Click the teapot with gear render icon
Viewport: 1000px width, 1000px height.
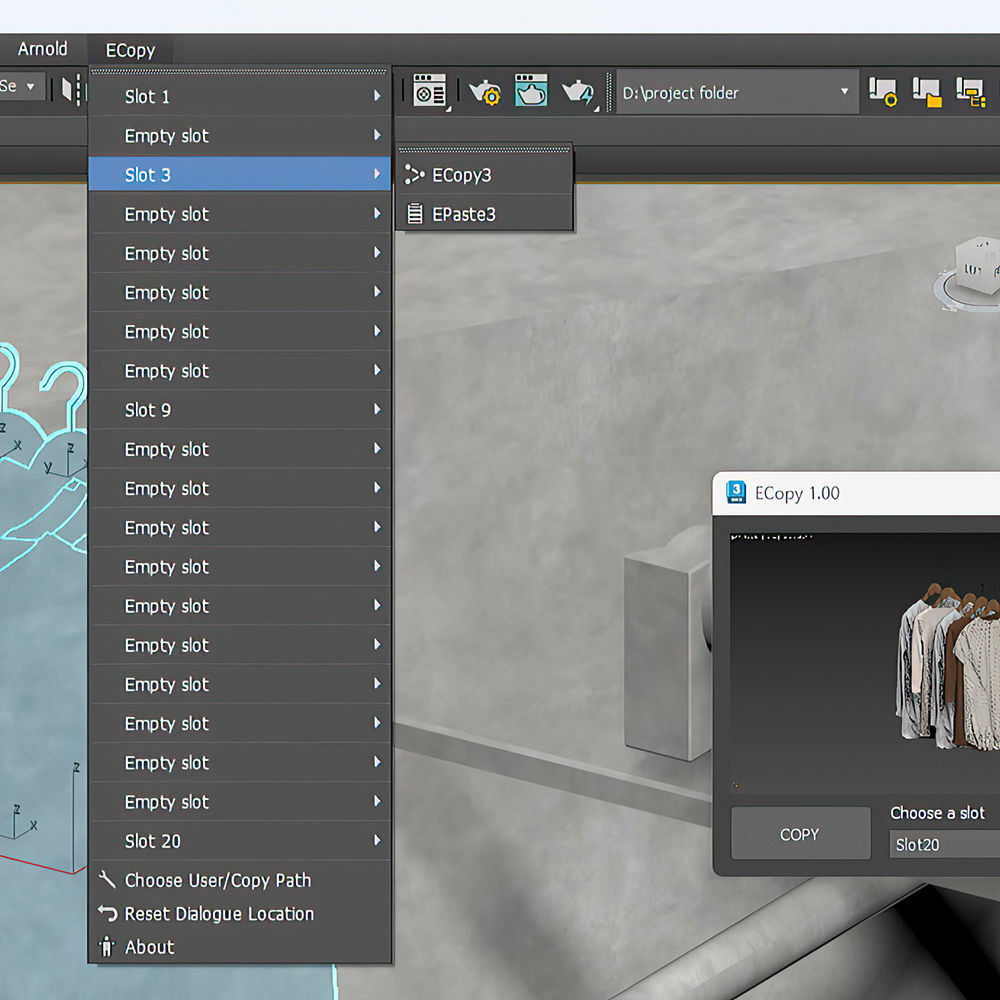pyautogui.click(x=485, y=92)
